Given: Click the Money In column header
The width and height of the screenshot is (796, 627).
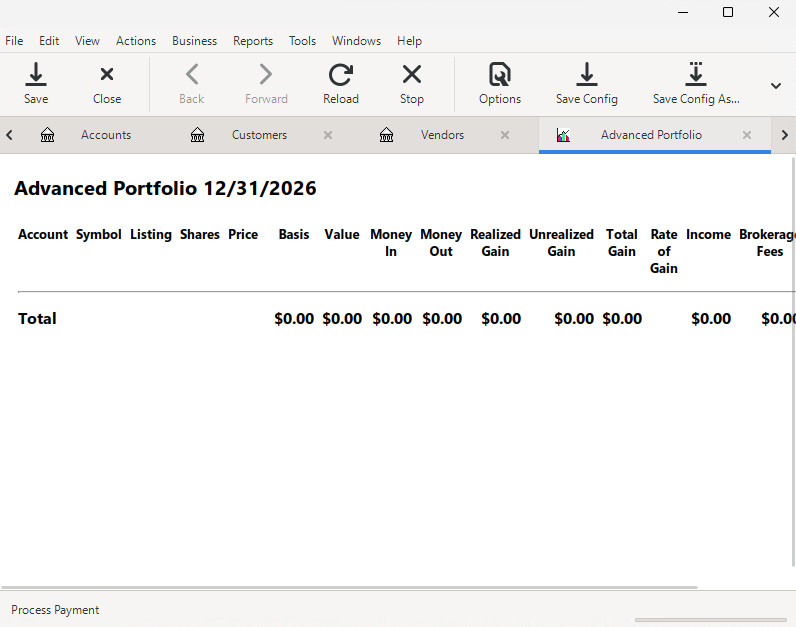Looking at the screenshot, I should [390, 243].
